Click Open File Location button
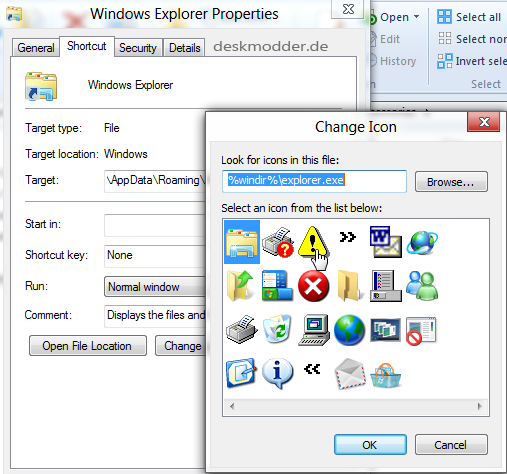507x474 pixels. [88, 346]
